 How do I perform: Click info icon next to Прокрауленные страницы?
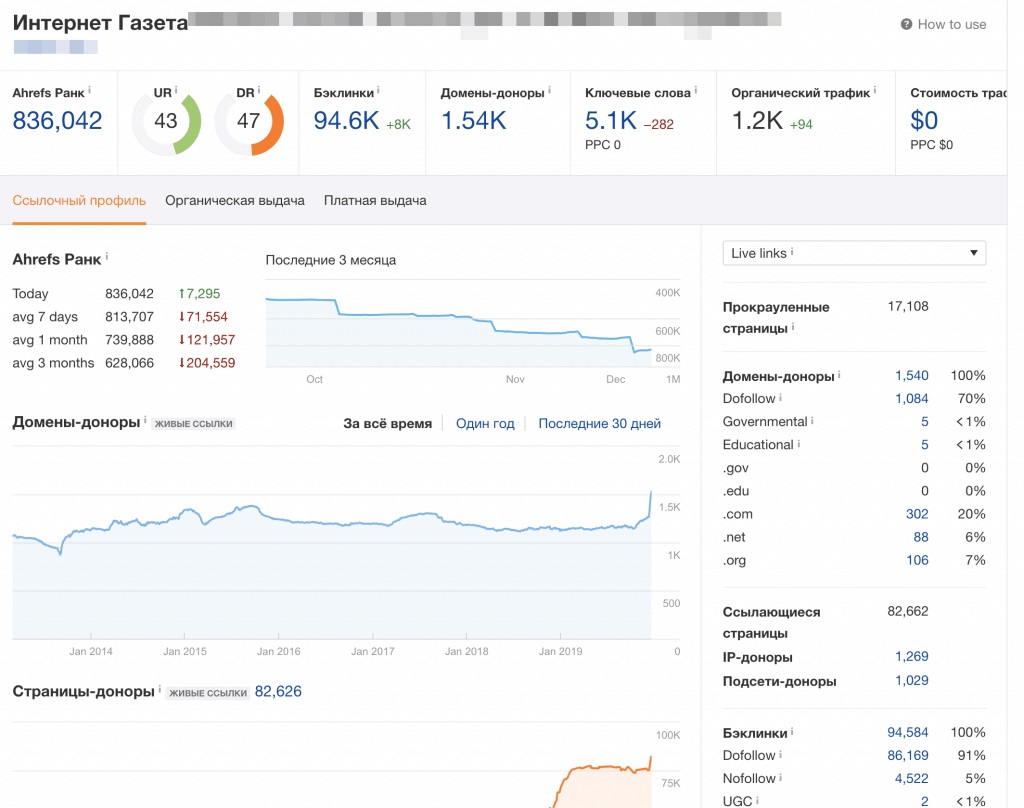pyautogui.click(x=793, y=326)
